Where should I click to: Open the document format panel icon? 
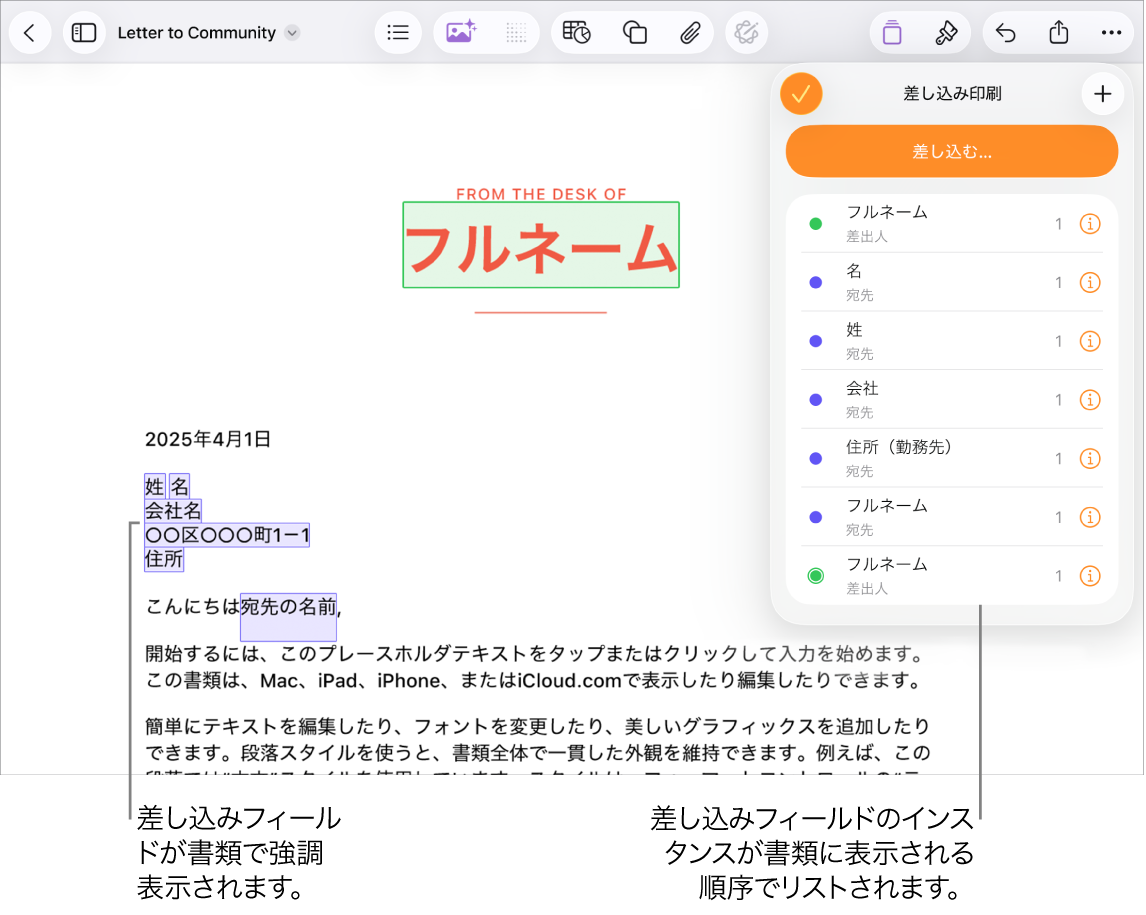[x=890, y=32]
